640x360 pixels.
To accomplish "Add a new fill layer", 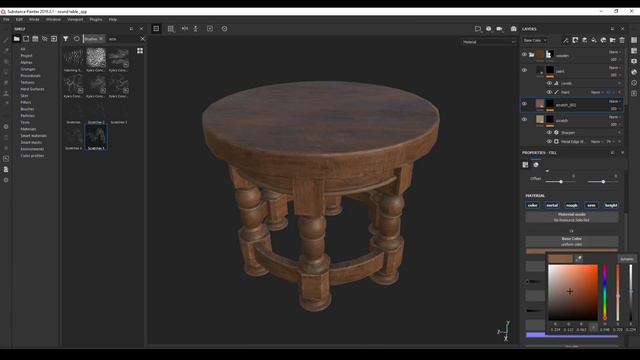I will tap(594, 40).
